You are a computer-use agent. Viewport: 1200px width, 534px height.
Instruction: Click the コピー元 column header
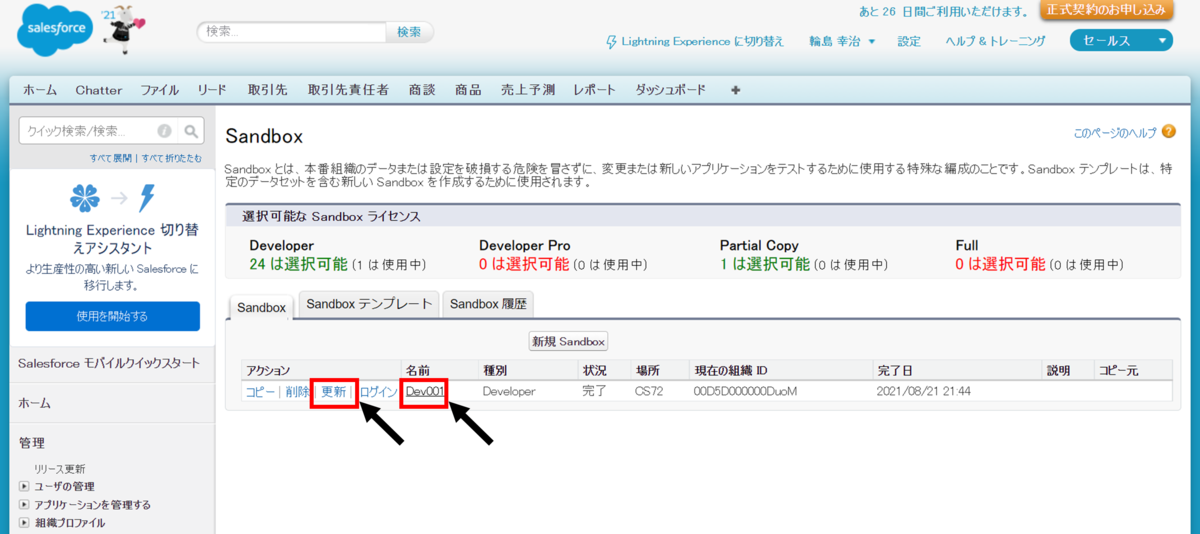pyautogui.click(x=1119, y=370)
